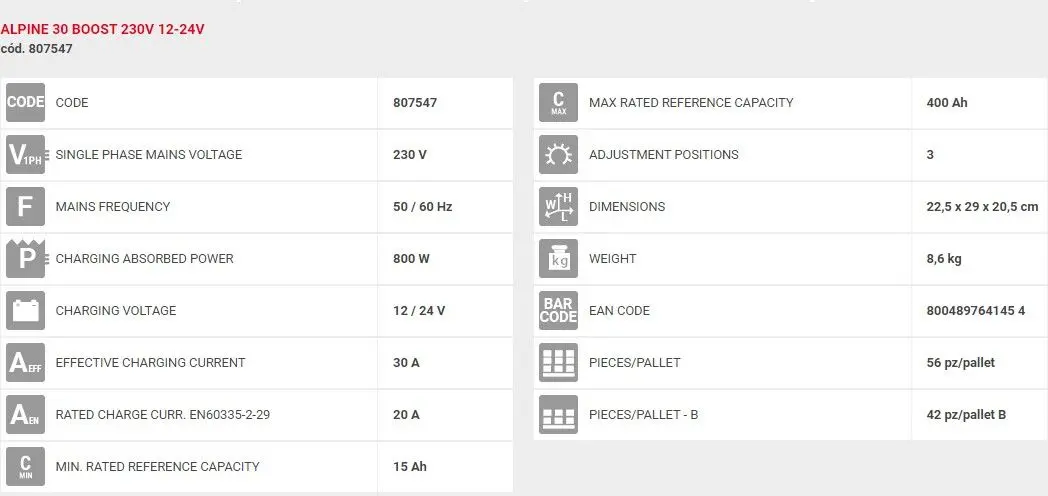Image resolution: width=1048 pixels, height=496 pixels.
Task: Click the min rated capacity icon
Action: point(26,467)
